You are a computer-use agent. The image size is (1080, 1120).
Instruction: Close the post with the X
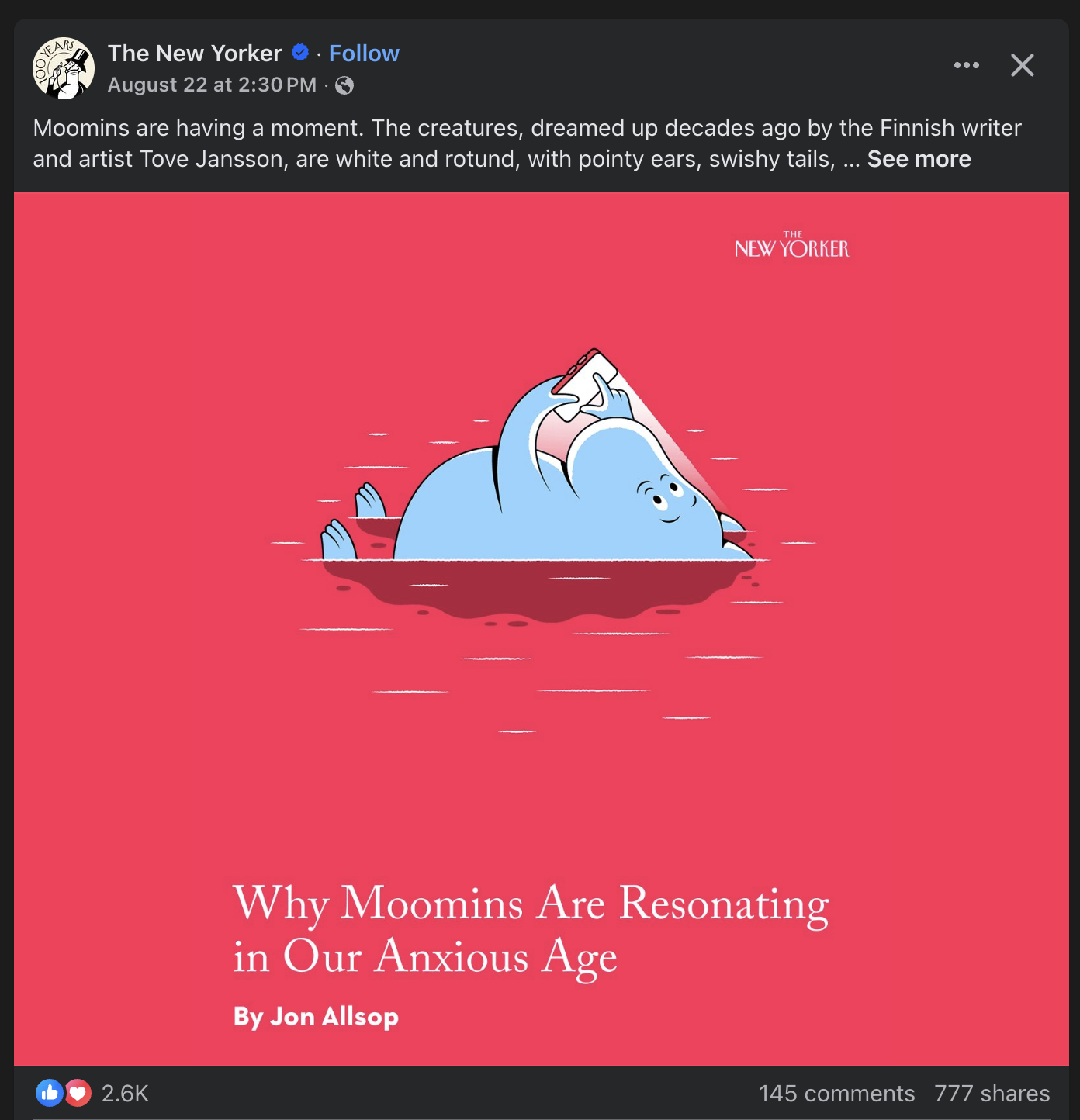[1023, 65]
